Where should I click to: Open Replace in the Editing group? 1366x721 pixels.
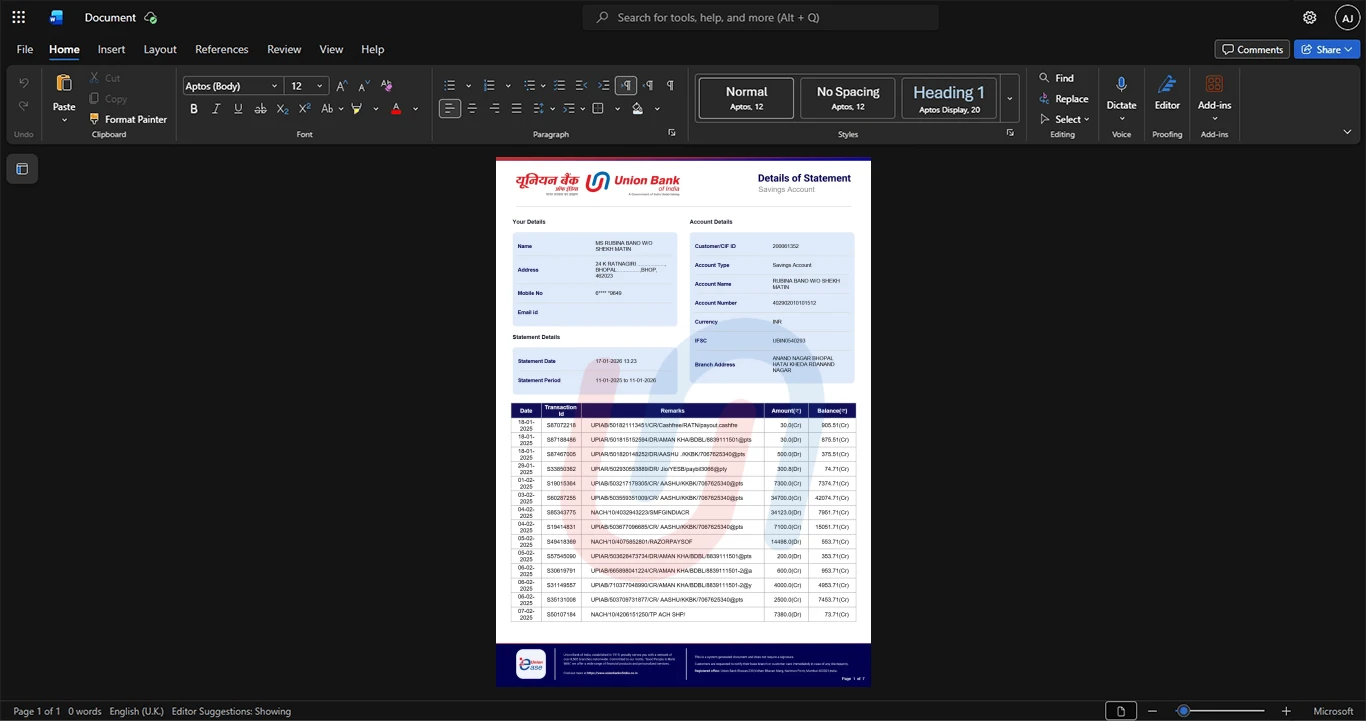point(1064,99)
